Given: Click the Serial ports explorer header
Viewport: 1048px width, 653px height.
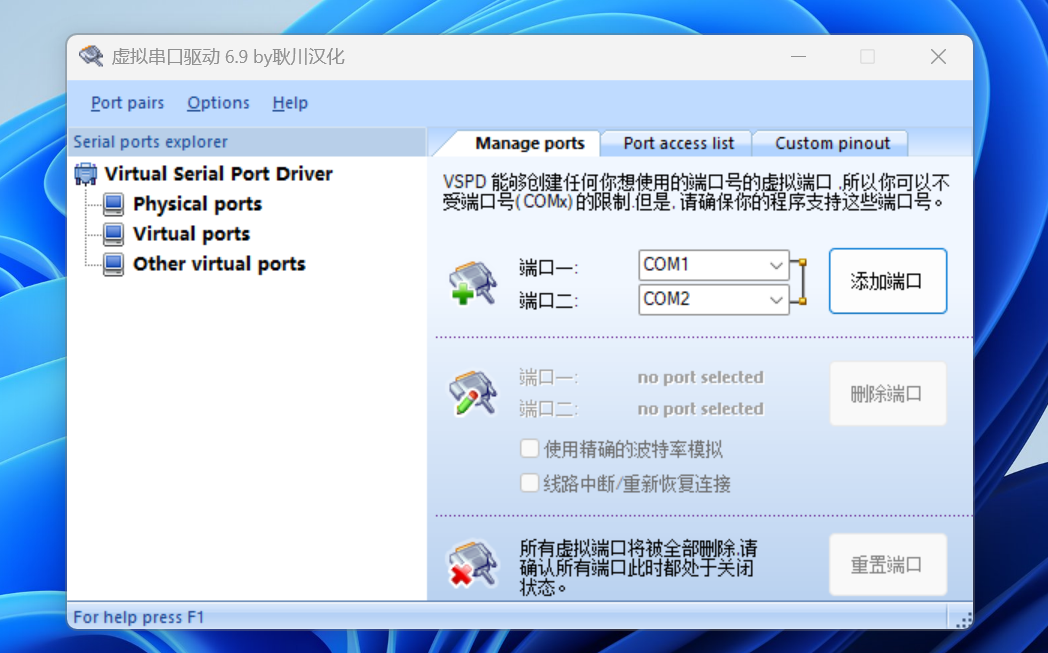Looking at the screenshot, I should pyautogui.click(x=247, y=142).
